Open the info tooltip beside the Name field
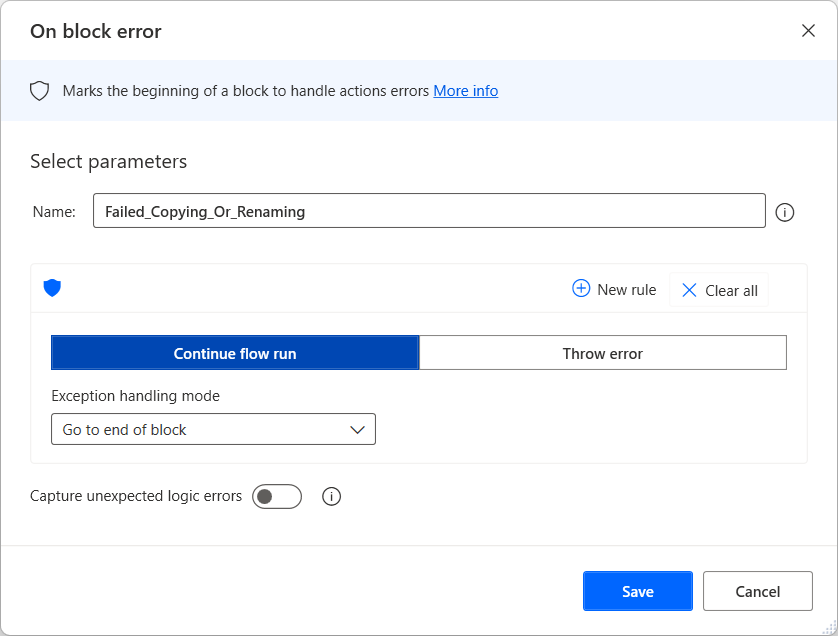This screenshot has height=636, width=838. coord(785,212)
